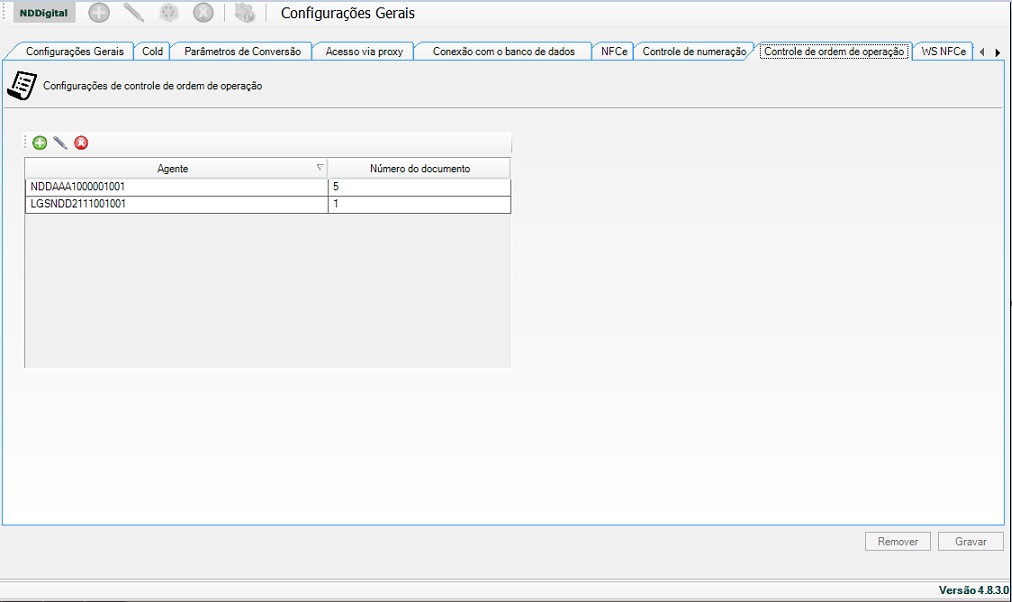Select the NDDAAA1000001001 agent row
This screenshot has height=602, width=1012.
[176, 187]
